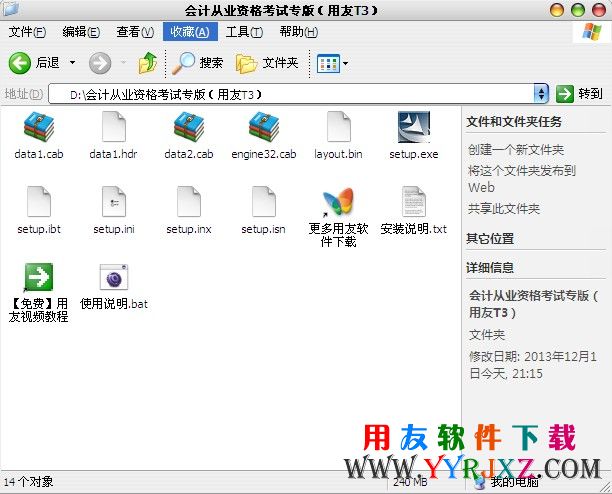Click the address path input field

[x=291, y=94]
